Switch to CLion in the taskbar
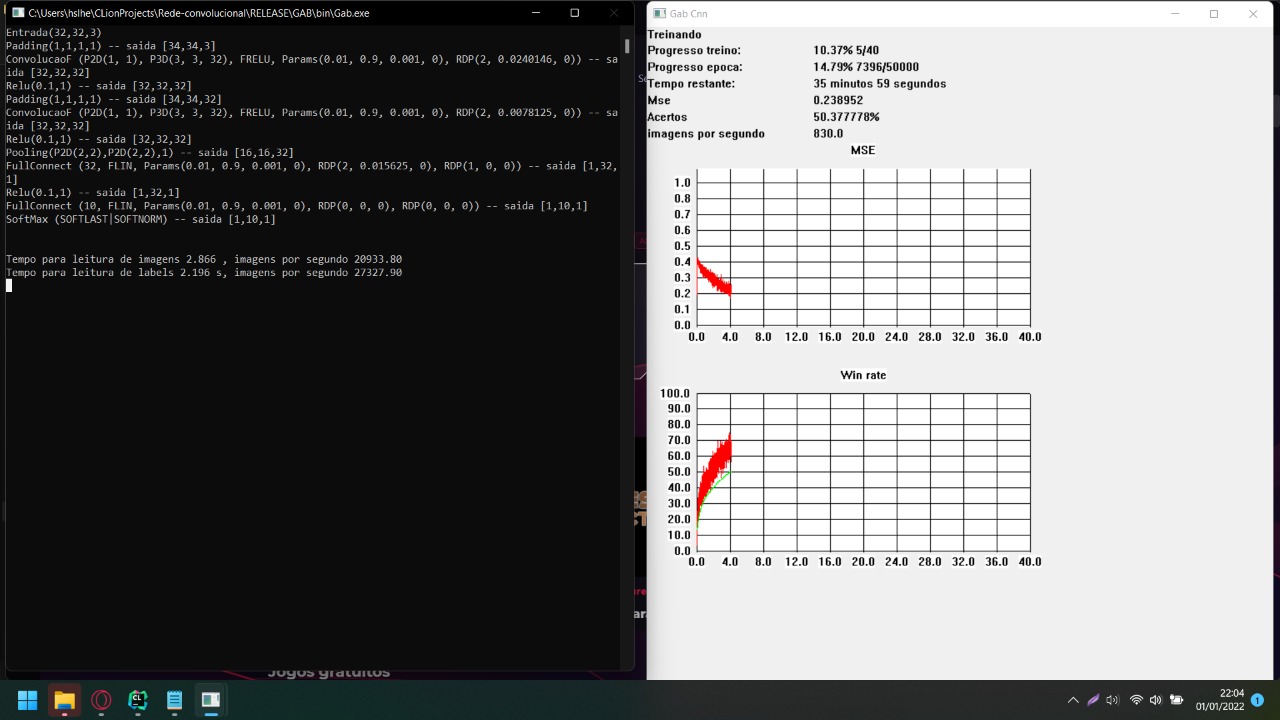The width and height of the screenshot is (1280, 720). [x=138, y=700]
